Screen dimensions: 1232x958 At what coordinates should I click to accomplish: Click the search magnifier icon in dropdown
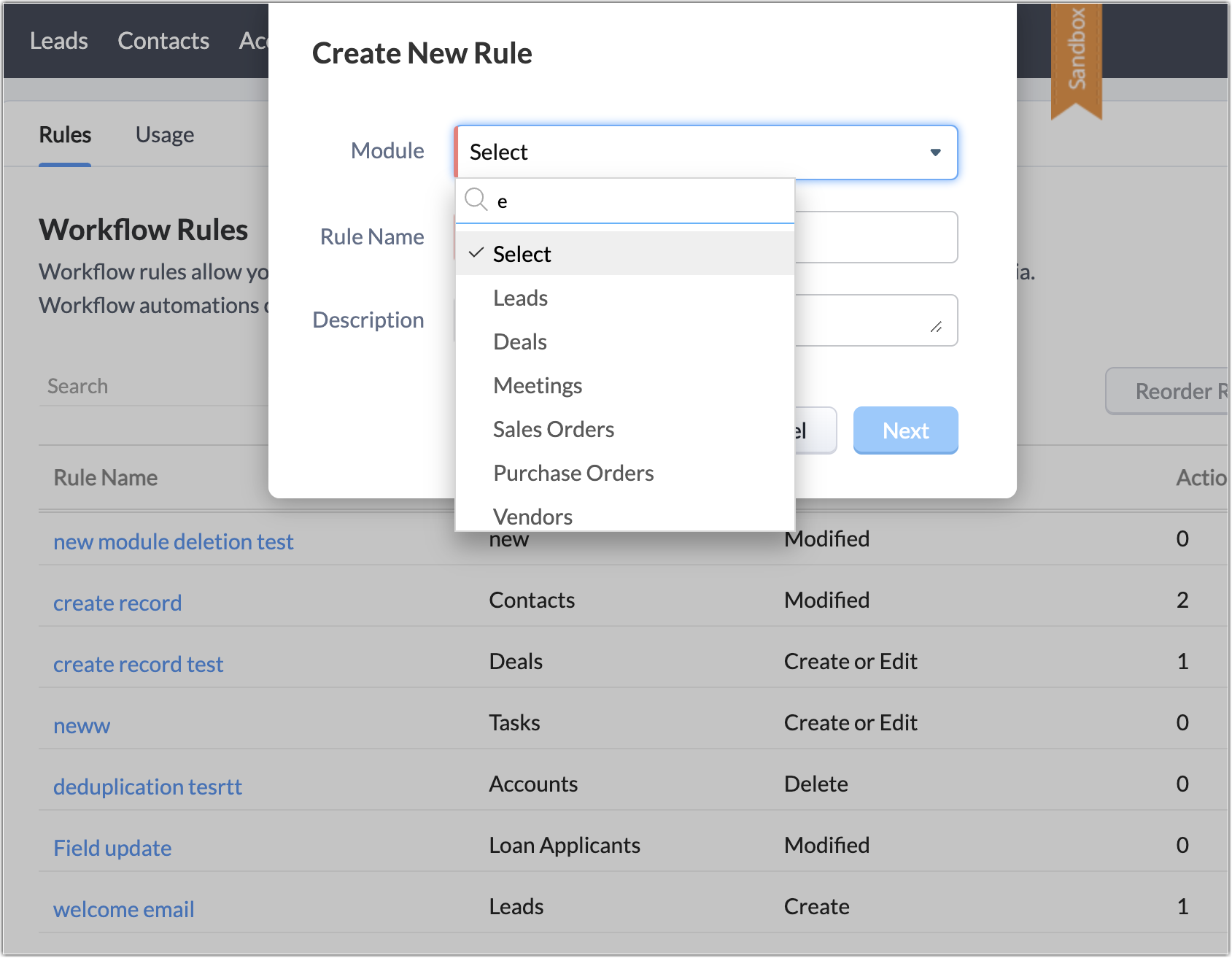(x=476, y=199)
